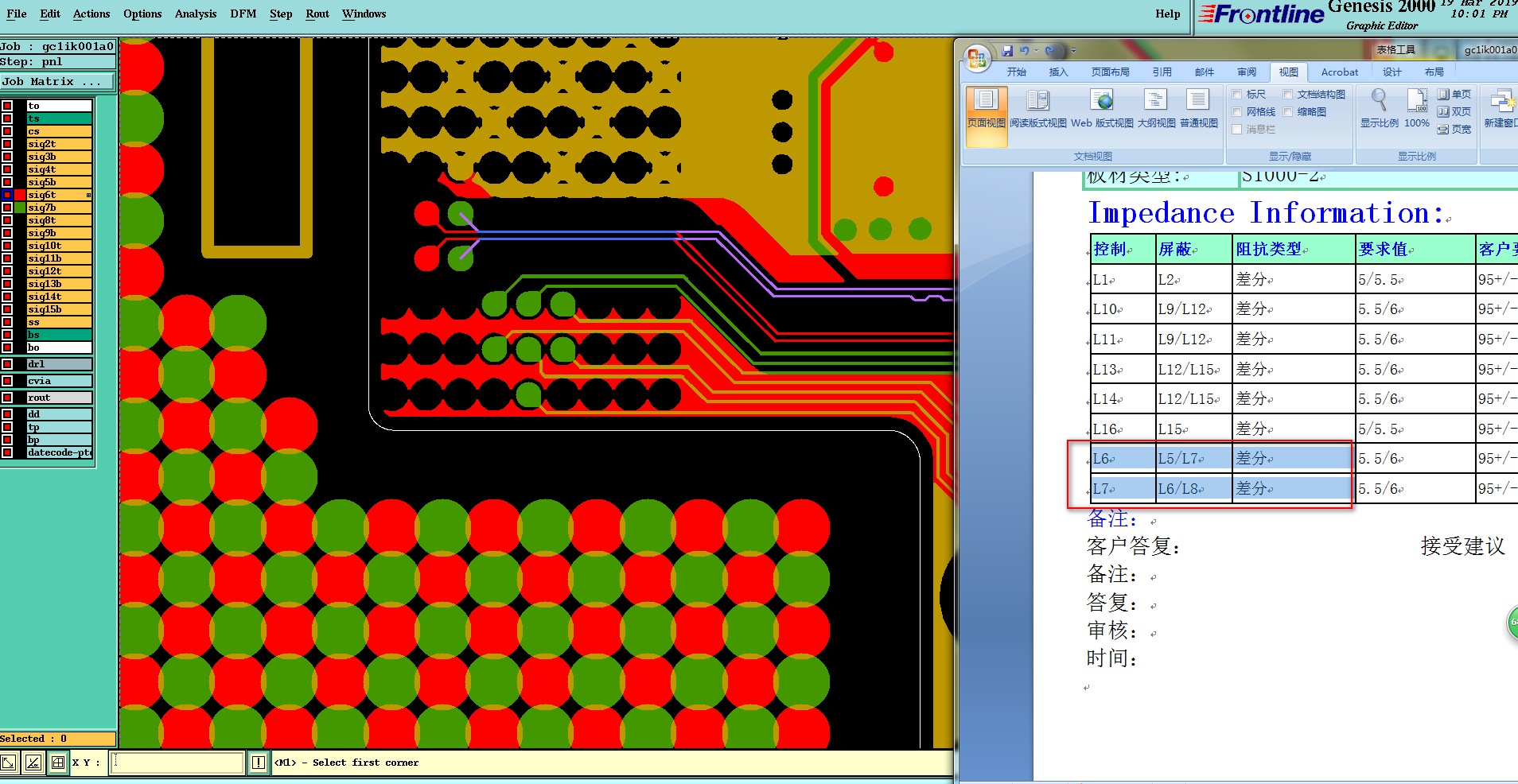This screenshot has width=1518, height=784.
Task: Click the L6 cell in impedance table
Action: tap(1123, 459)
